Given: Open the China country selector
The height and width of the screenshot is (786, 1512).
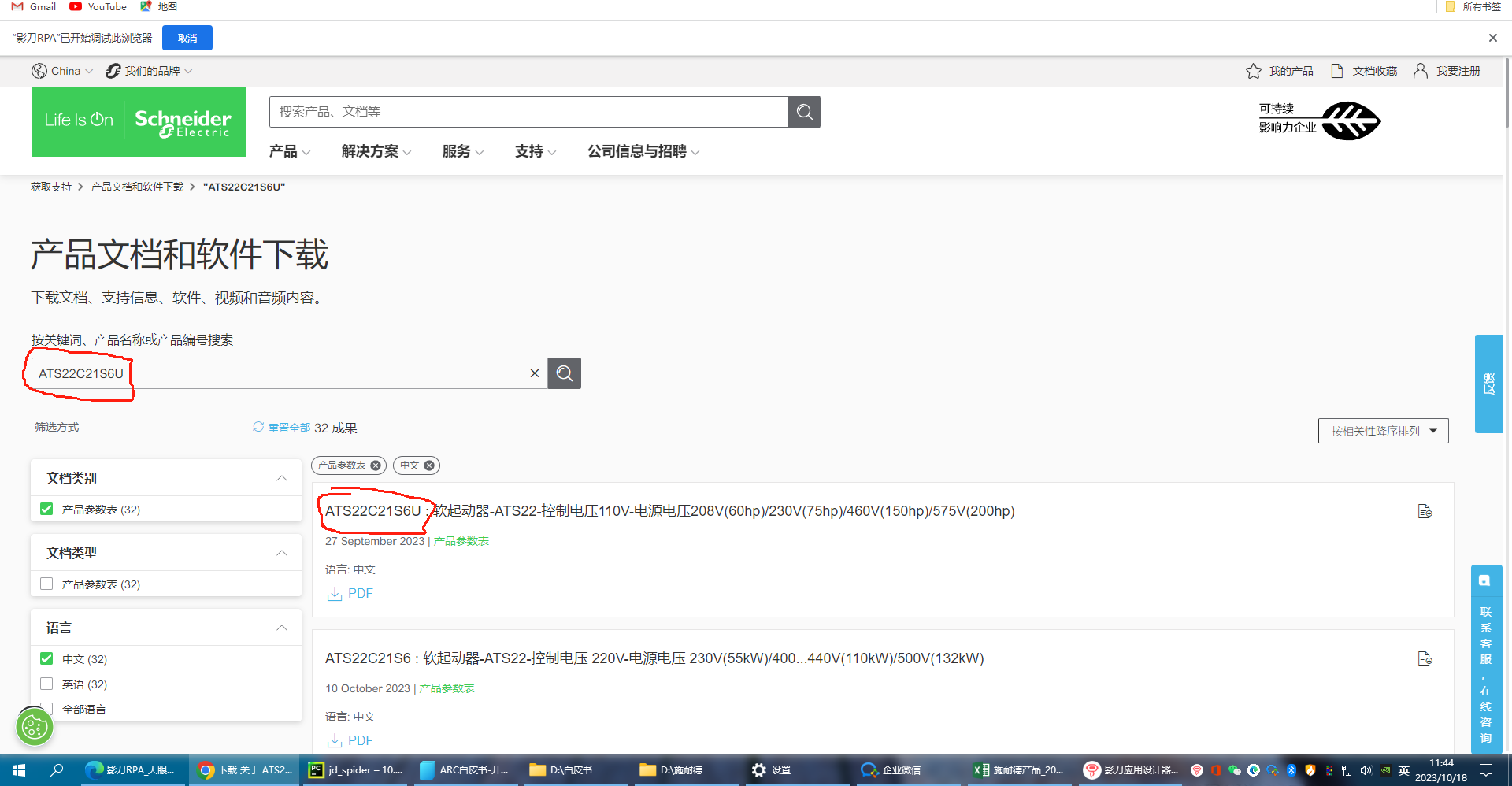Looking at the screenshot, I should tap(62, 71).
